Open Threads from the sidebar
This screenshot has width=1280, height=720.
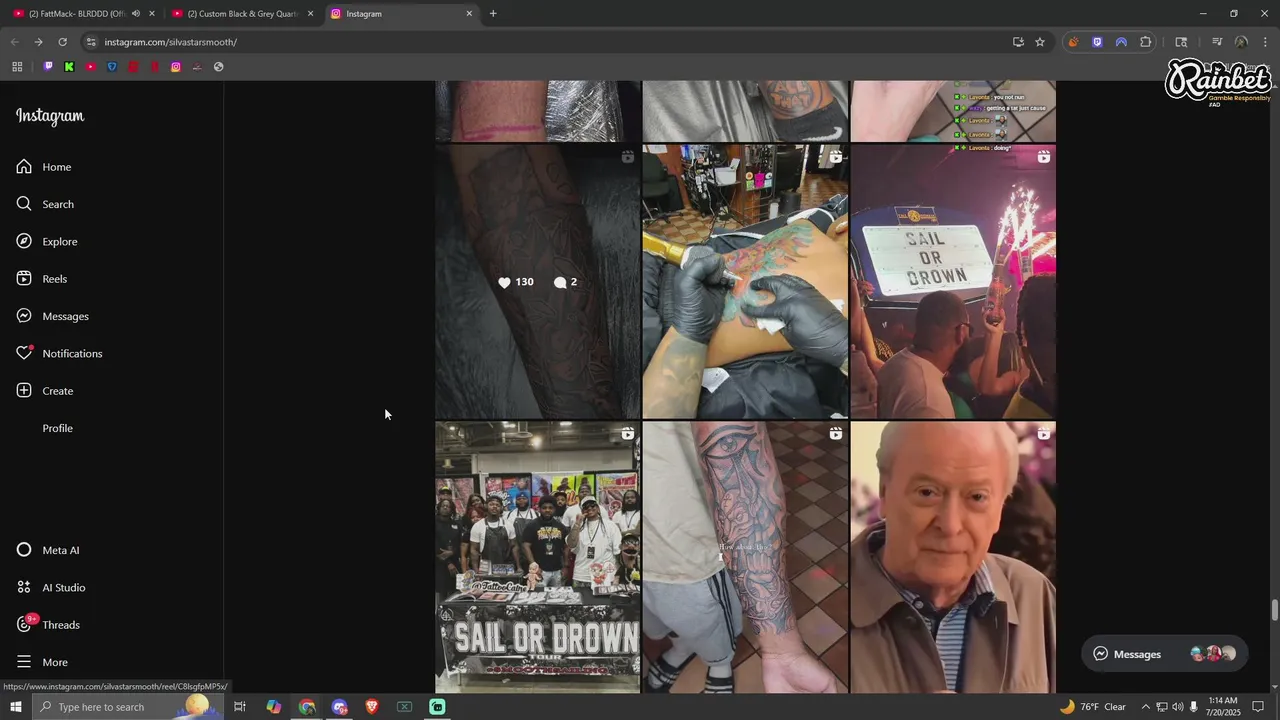coord(48,625)
